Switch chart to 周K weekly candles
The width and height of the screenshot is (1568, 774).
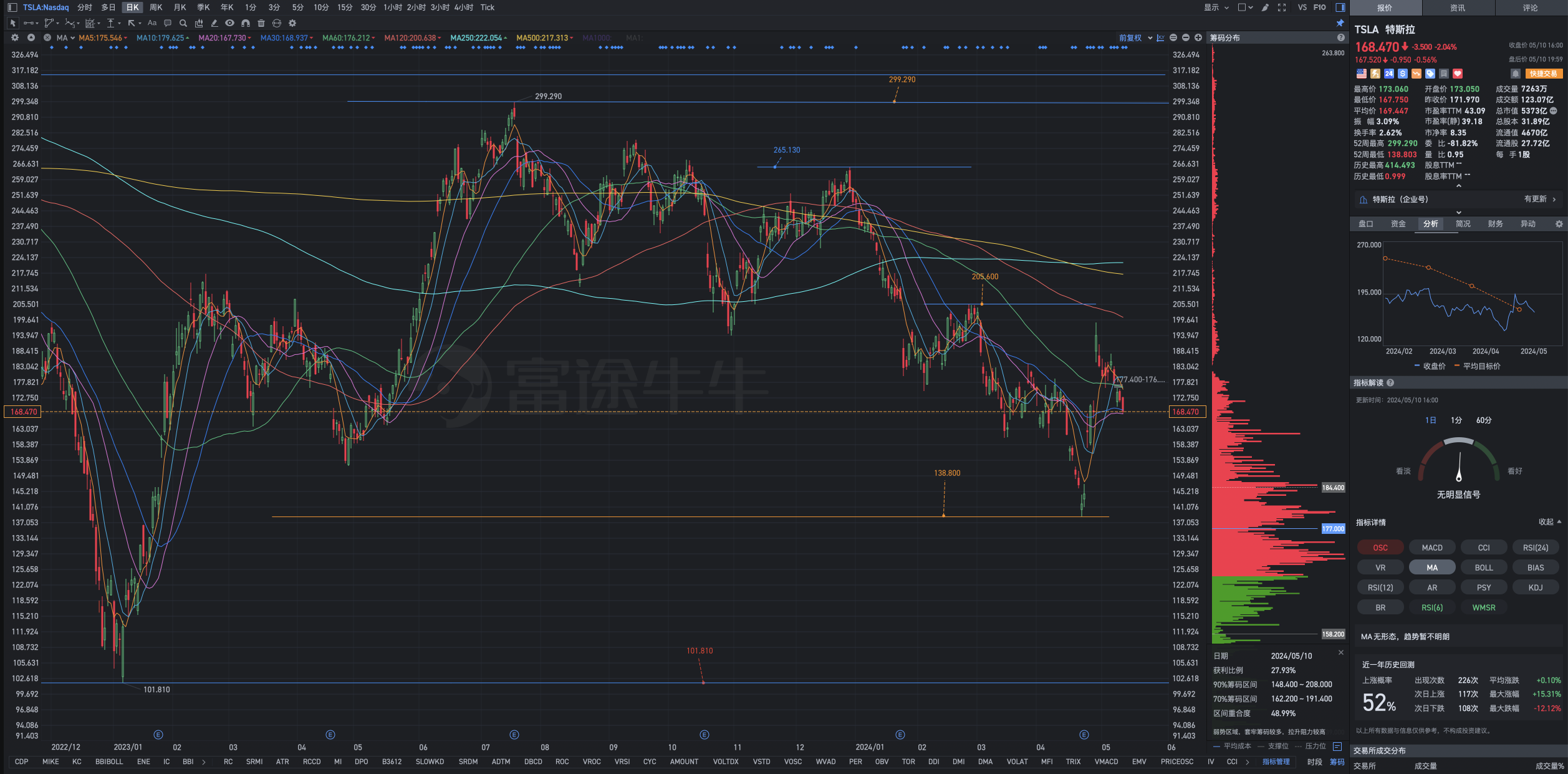(156, 7)
